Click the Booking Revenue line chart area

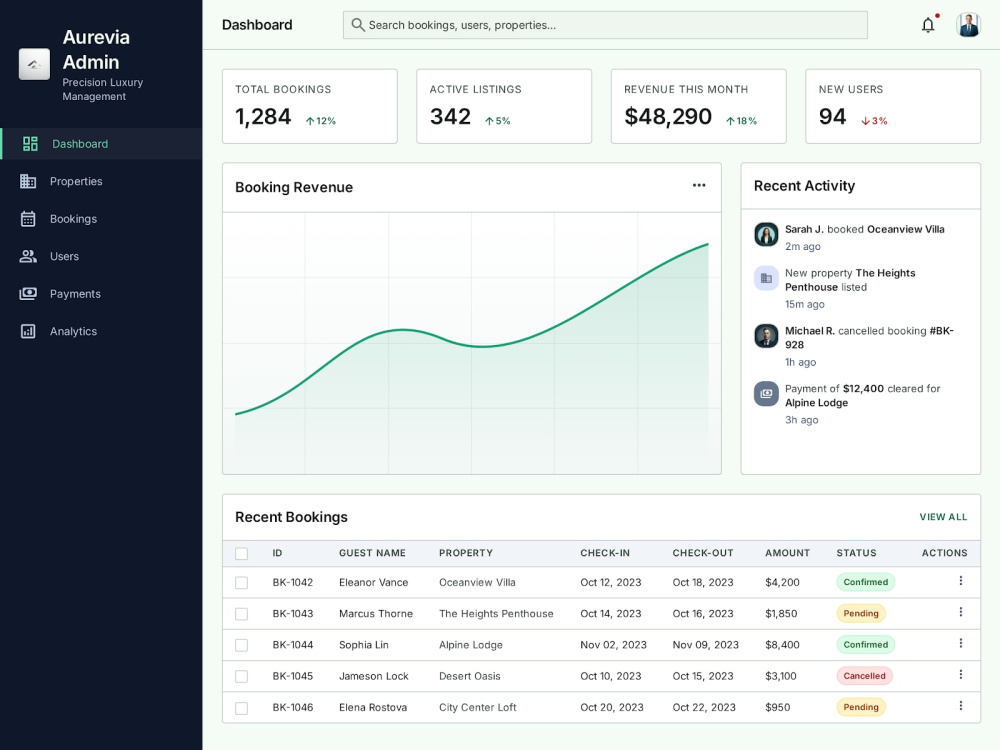click(x=472, y=343)
